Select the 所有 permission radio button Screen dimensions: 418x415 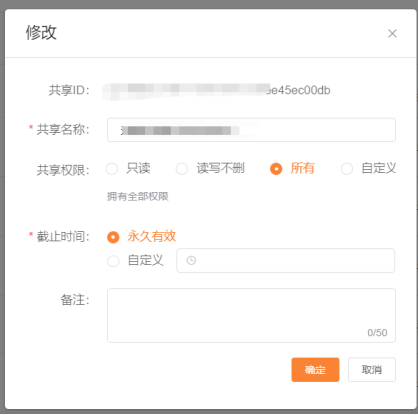(276, 169)
